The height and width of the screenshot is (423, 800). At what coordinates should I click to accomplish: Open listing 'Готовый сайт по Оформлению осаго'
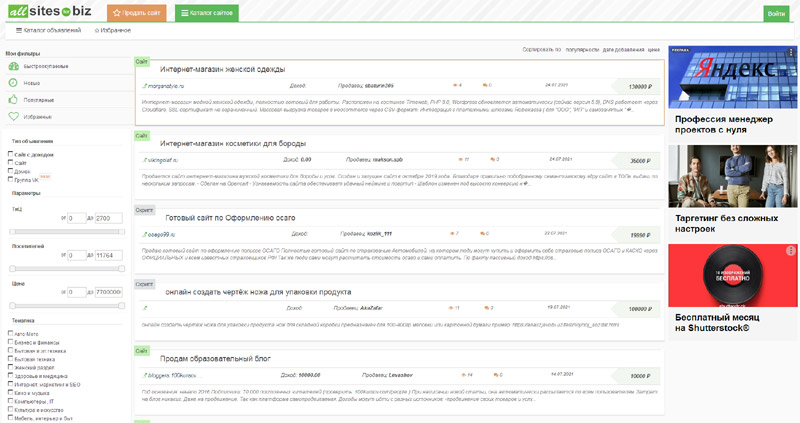230,218
